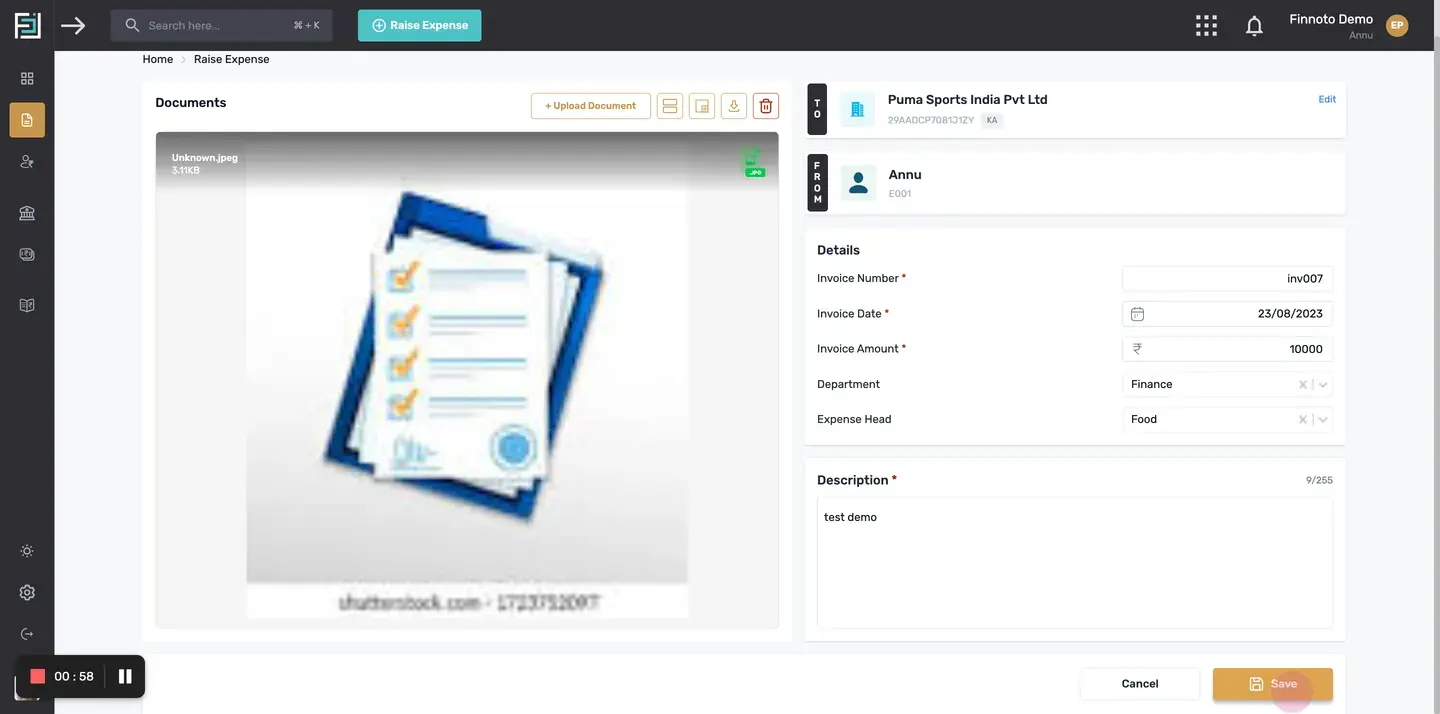This screenshot has height=714, width=1440.
Task: Open the dashboard grid icon in sidebar
Action: coord(27,78)
